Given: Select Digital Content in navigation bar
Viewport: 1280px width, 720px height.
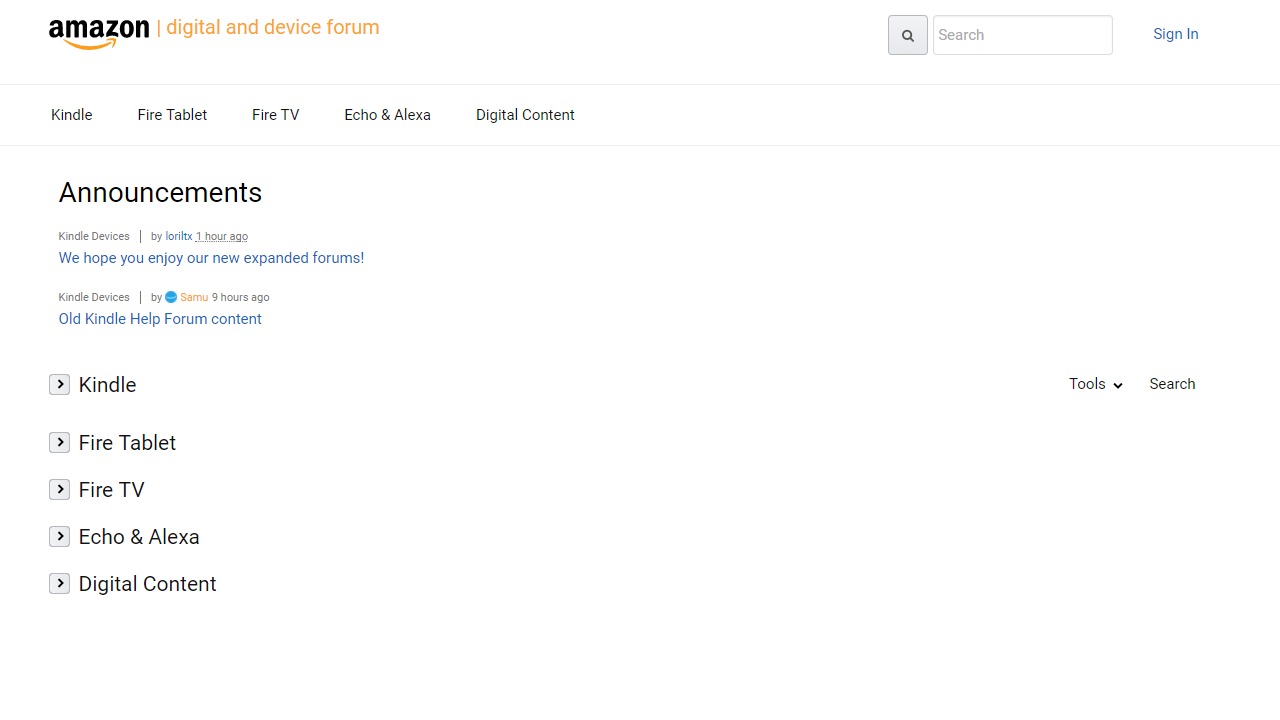Looking at the screenshot, I should tap(525, 115).
